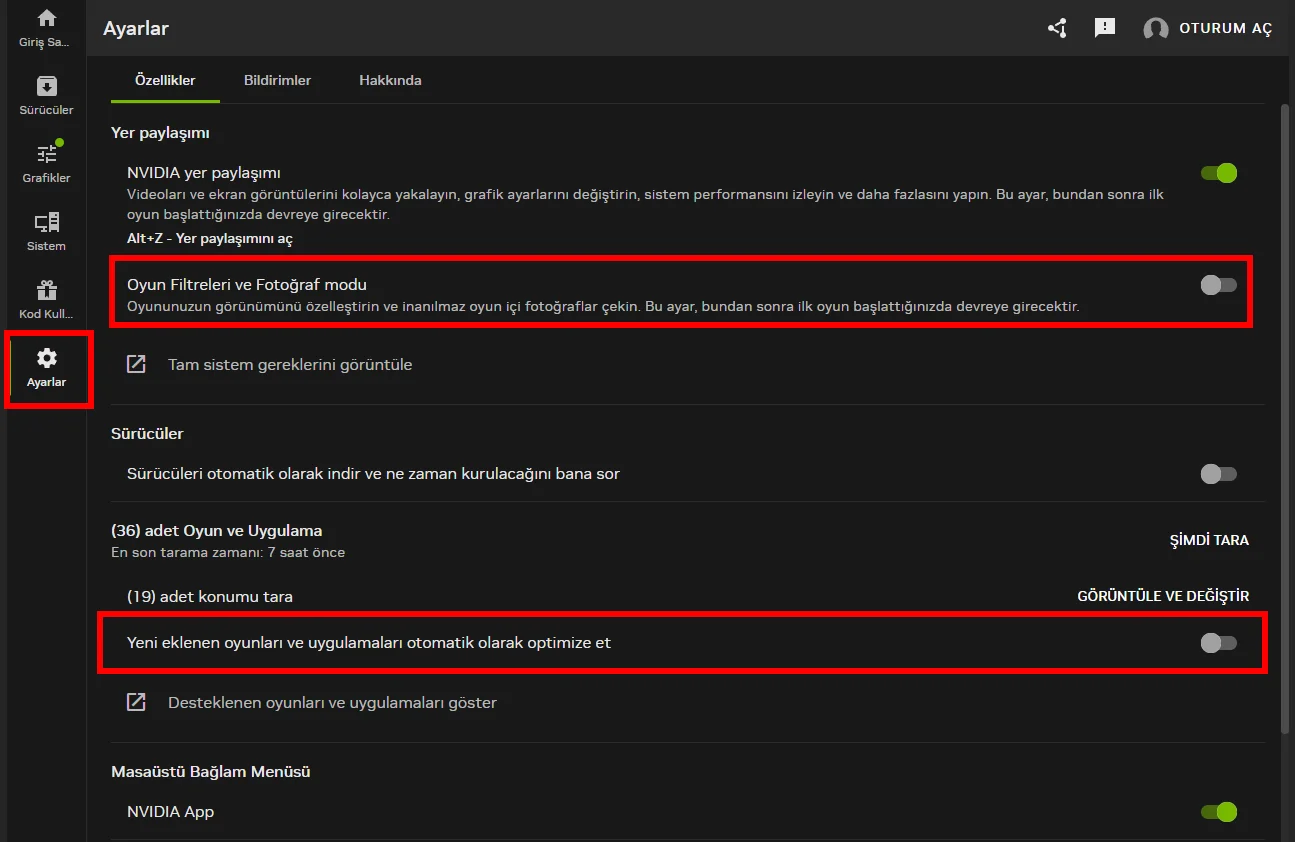1295x842 pixels.
Task: Click the GÖRÜNTÜLE VE DEĞİŞTİR button
Action: pos(1163,596)
